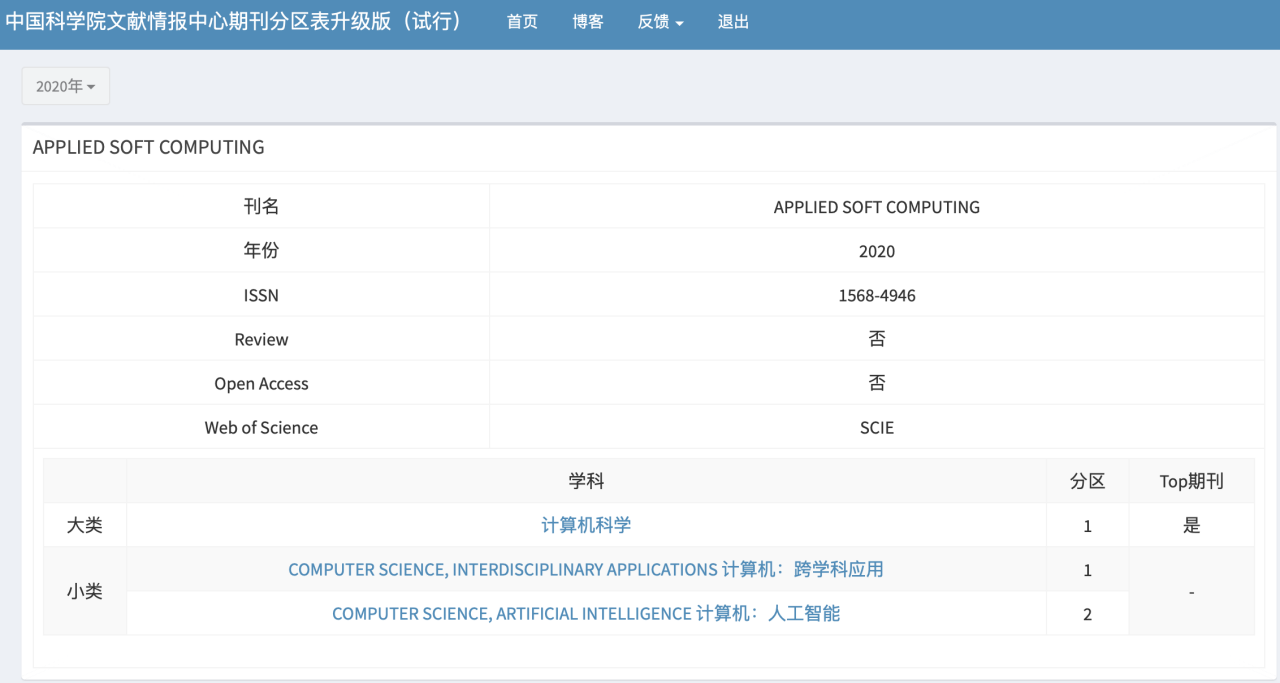The image size is (1280, 683).
Task: Click the Review row value 否
Action: [876, 338]
